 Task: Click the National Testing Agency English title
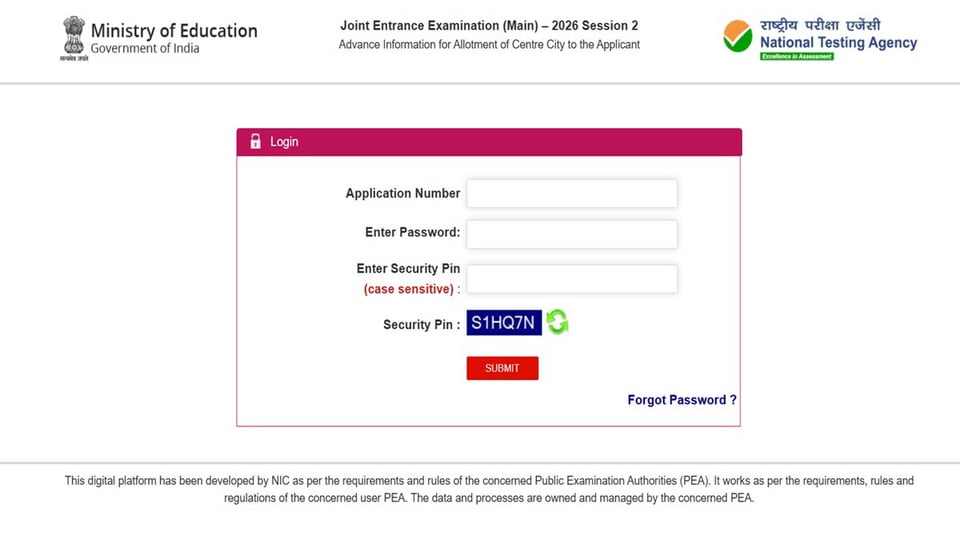(838, 42)
